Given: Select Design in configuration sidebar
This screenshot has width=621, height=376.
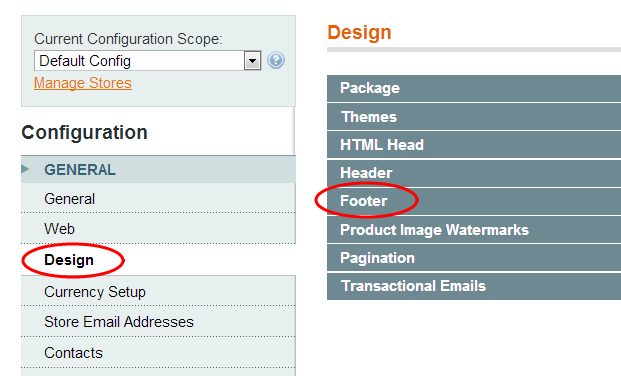Looking at the screenshot, I should point(158,260).
